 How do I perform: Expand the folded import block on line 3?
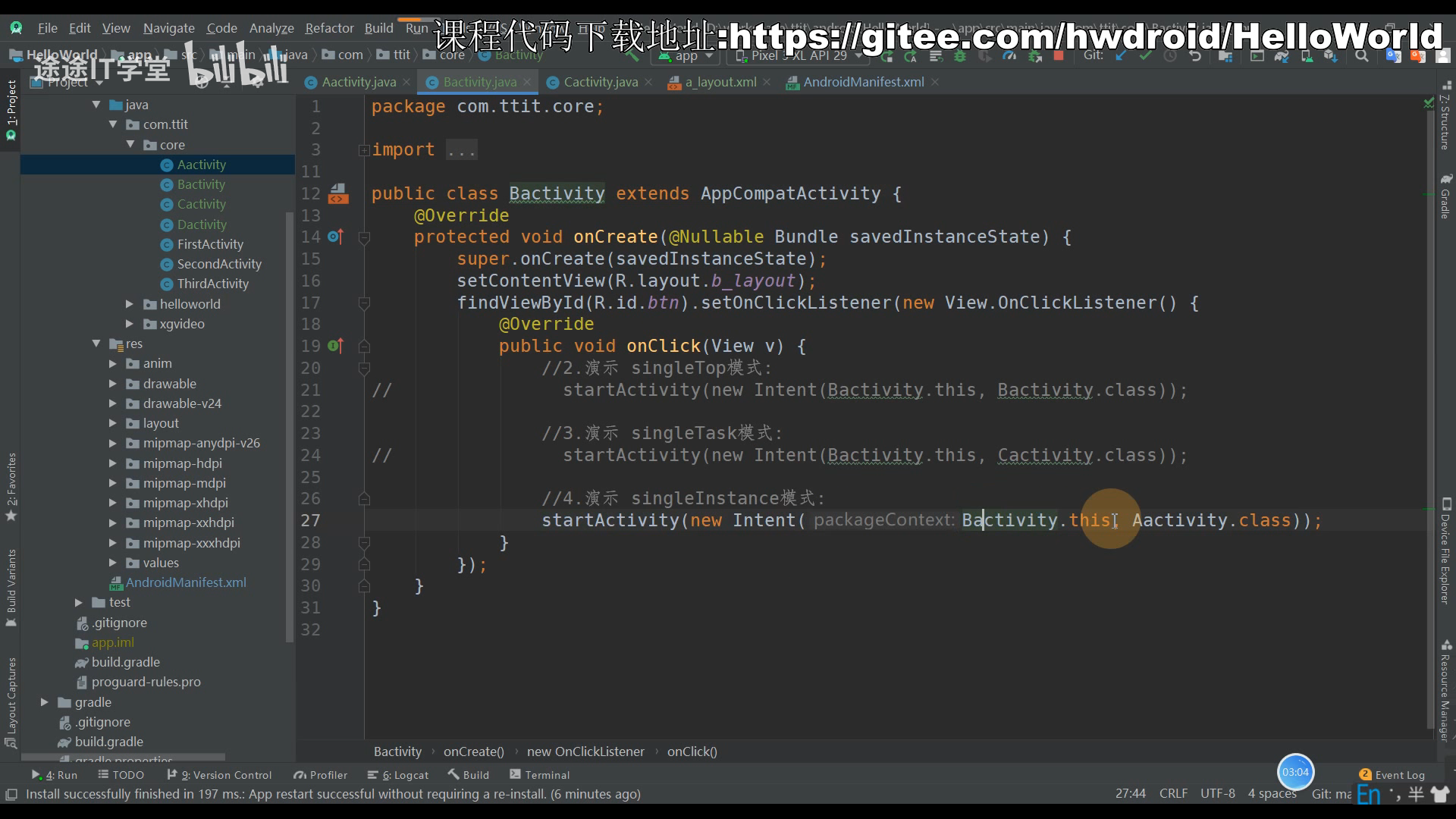click(363, 150)
